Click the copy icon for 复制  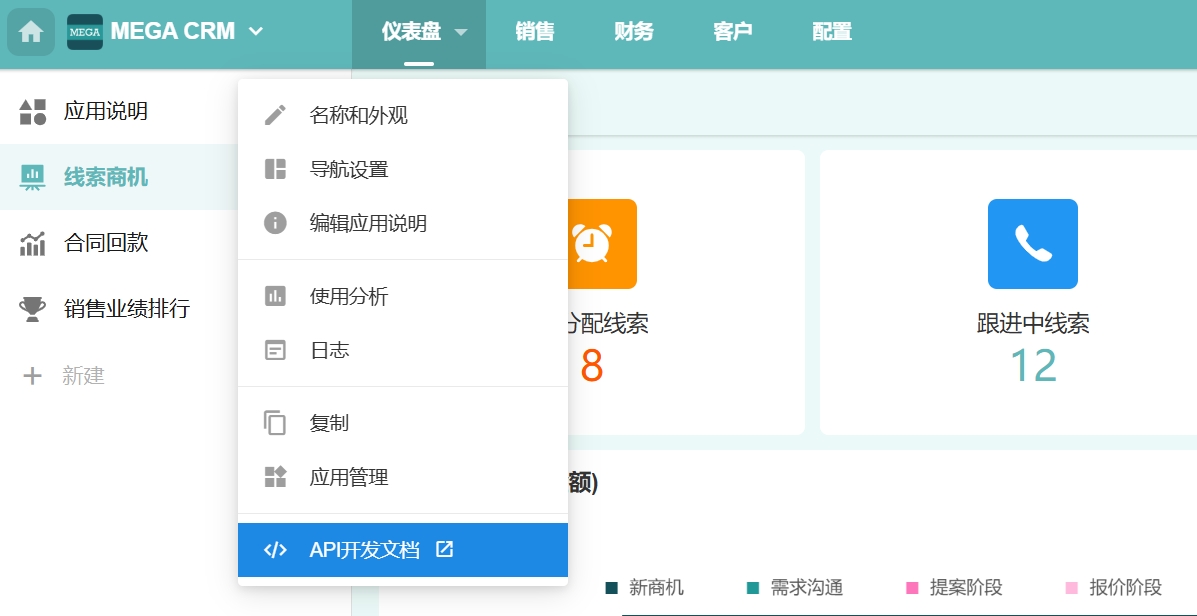[275, 423]
